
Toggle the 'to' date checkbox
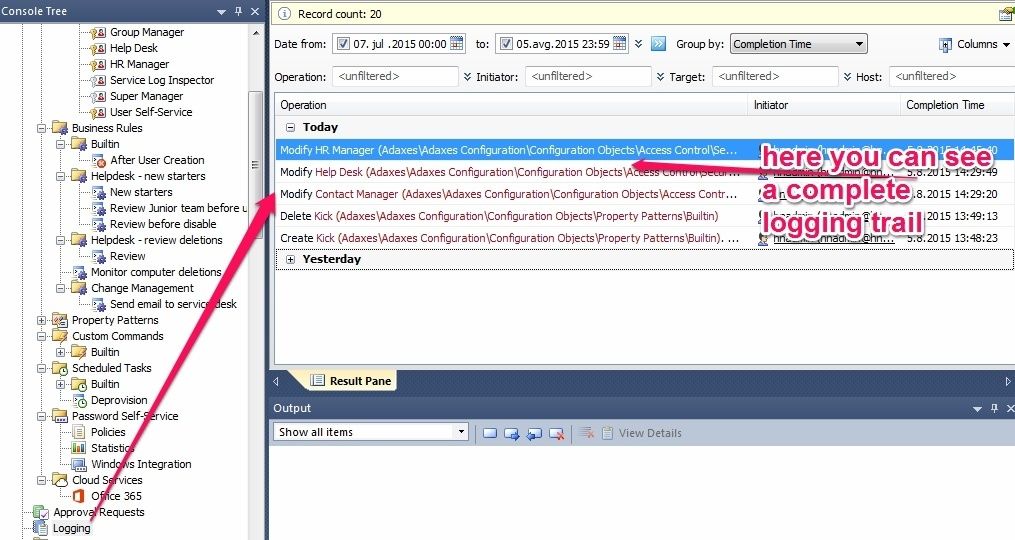506,44
